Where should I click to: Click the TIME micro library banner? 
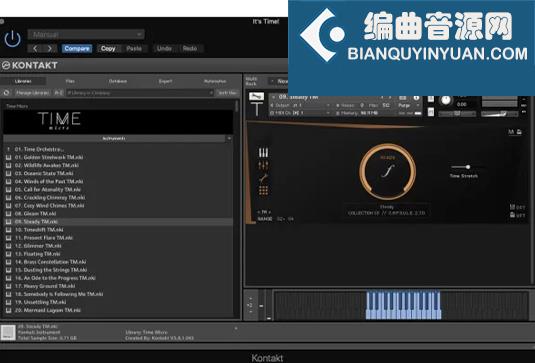pyautogui.click(x=118, y=121)
